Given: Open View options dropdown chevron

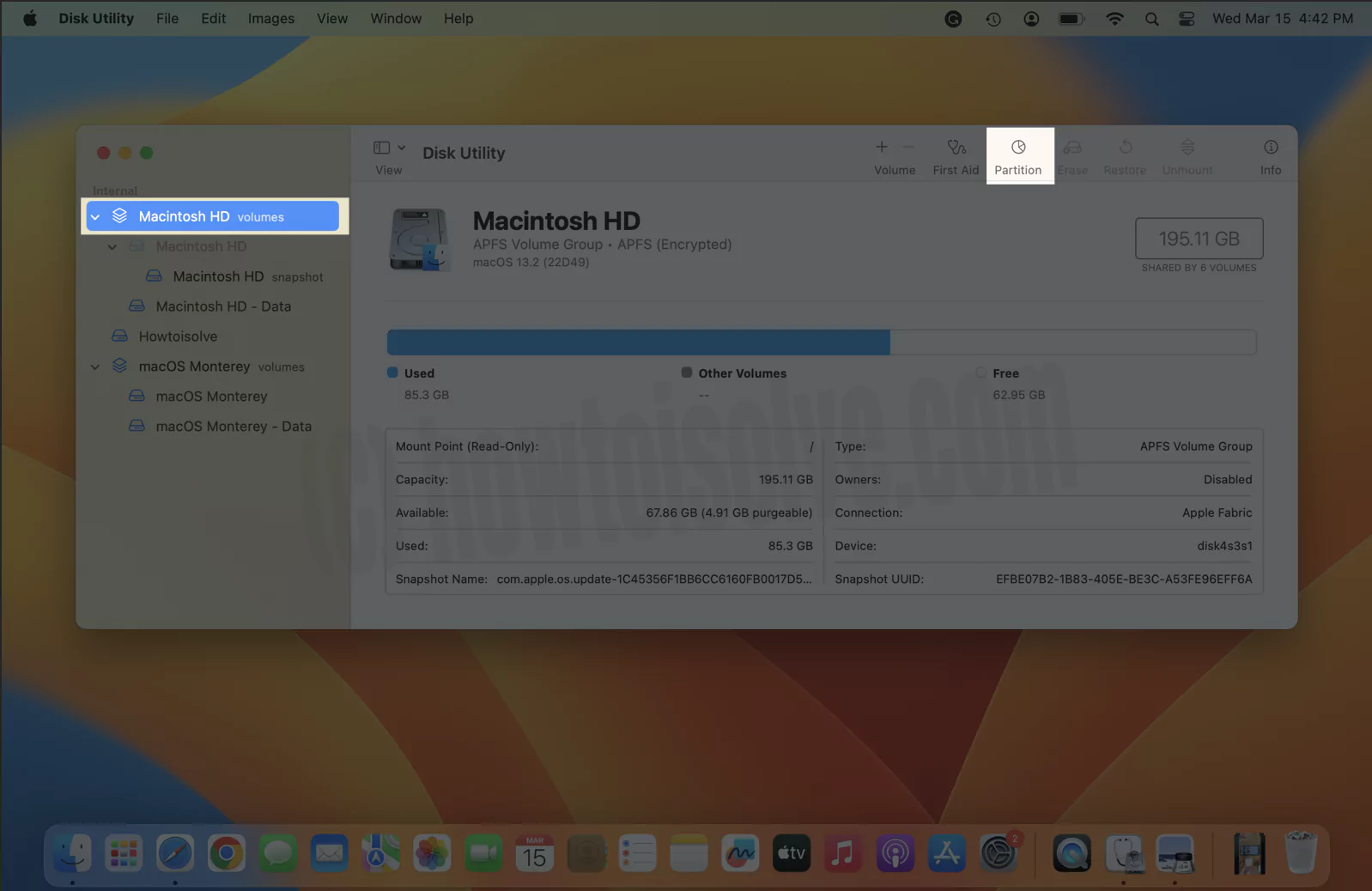Looking at the screenshot, I should pyautogui.click(x=401, y=148).
